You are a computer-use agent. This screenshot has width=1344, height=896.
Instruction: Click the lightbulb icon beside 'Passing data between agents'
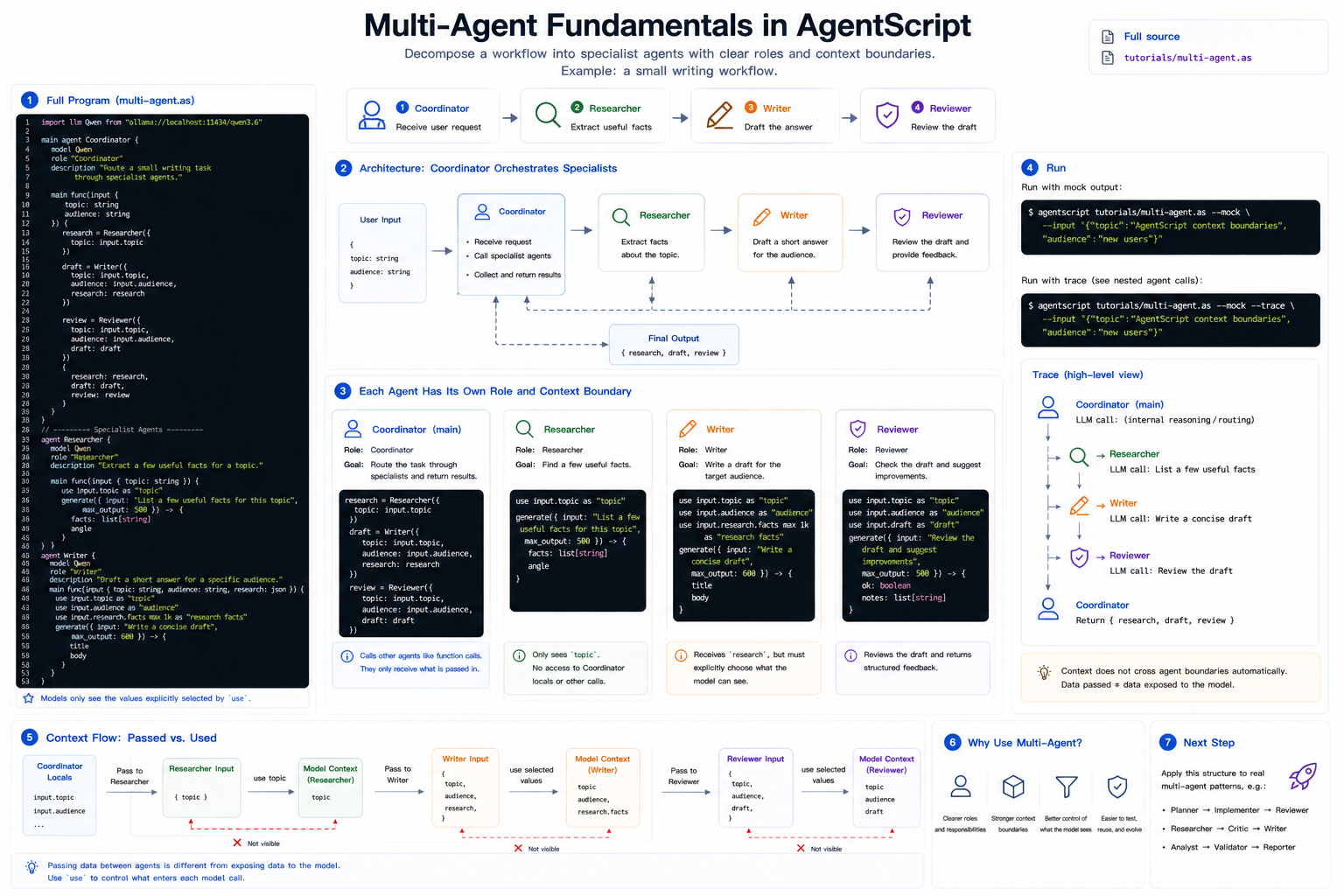[x=32, y=867]
